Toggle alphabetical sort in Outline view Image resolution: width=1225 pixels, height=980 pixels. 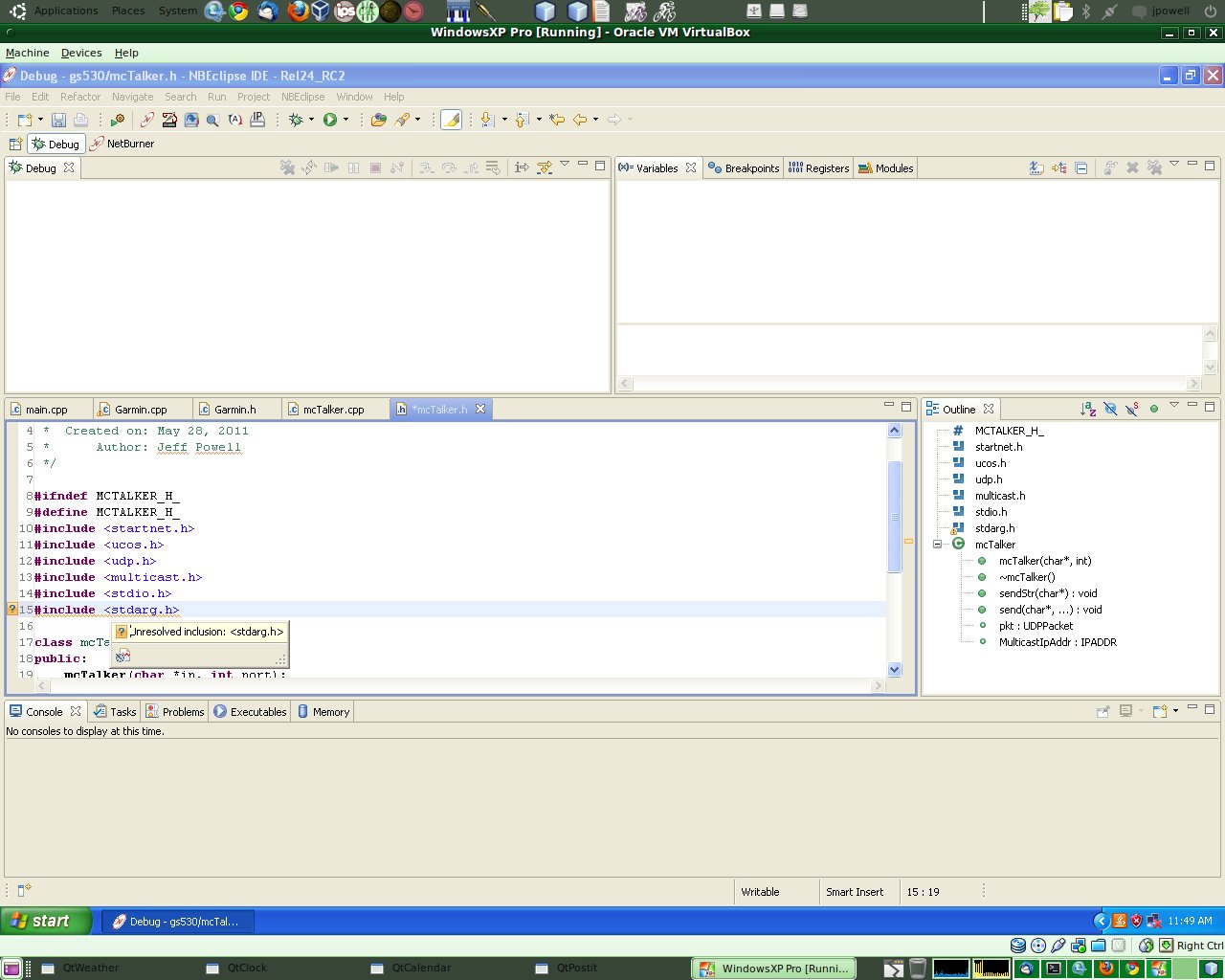pyautogui.click(x=1088, y=409)
